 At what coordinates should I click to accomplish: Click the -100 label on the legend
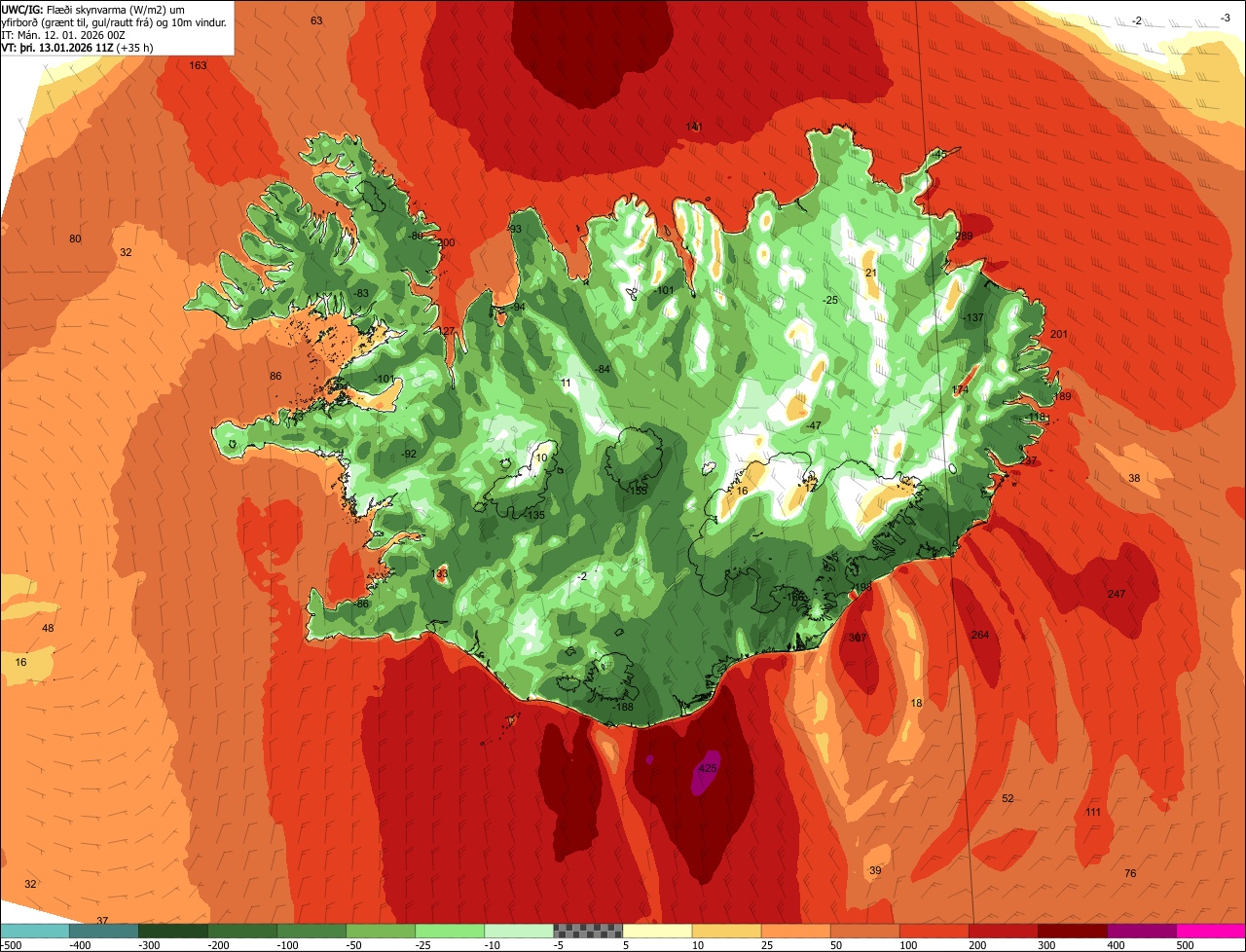(x=289, y=944)
